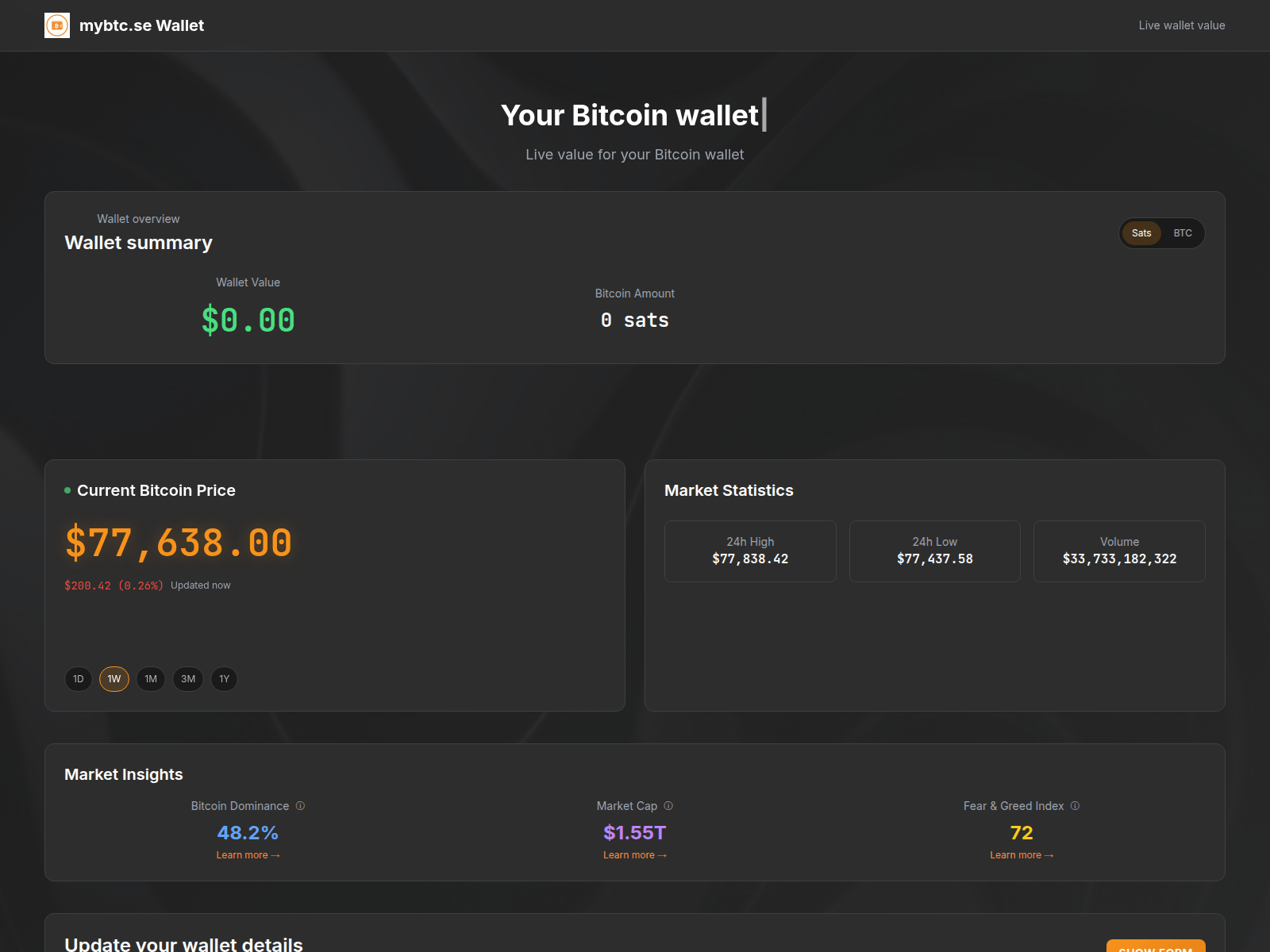Click the Market Statistics heading
This screenshot has height=952, width=1270.
click(x=729, y=490)
